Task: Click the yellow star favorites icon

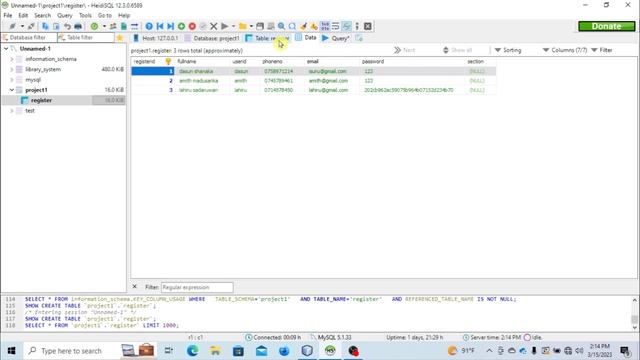Action: coord(120,38)
